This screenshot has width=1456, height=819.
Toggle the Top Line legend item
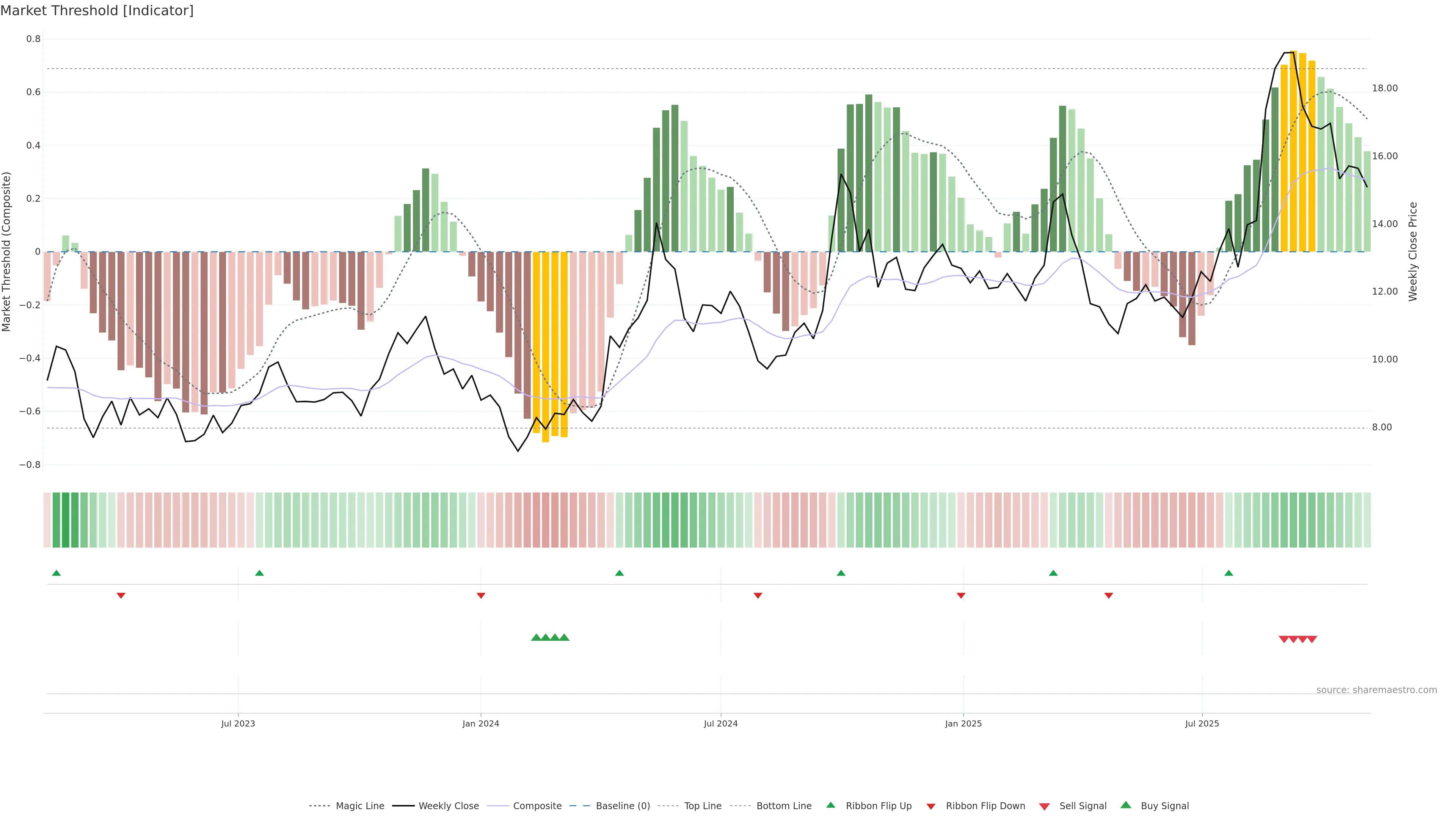(x=703, y=805)
